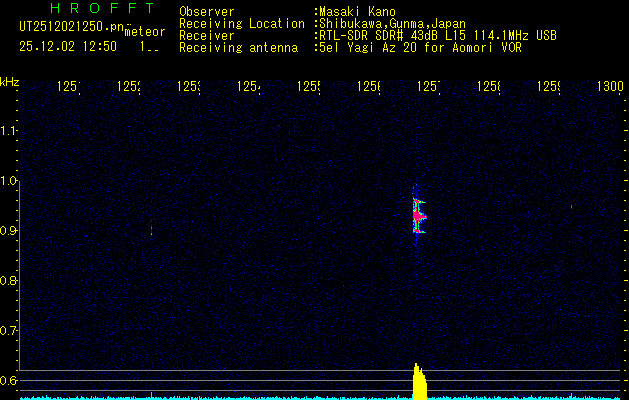Click the 1256 time axis label
This screenshot has width=629, height=400.
pyautogui.click(x=369, y=86)
